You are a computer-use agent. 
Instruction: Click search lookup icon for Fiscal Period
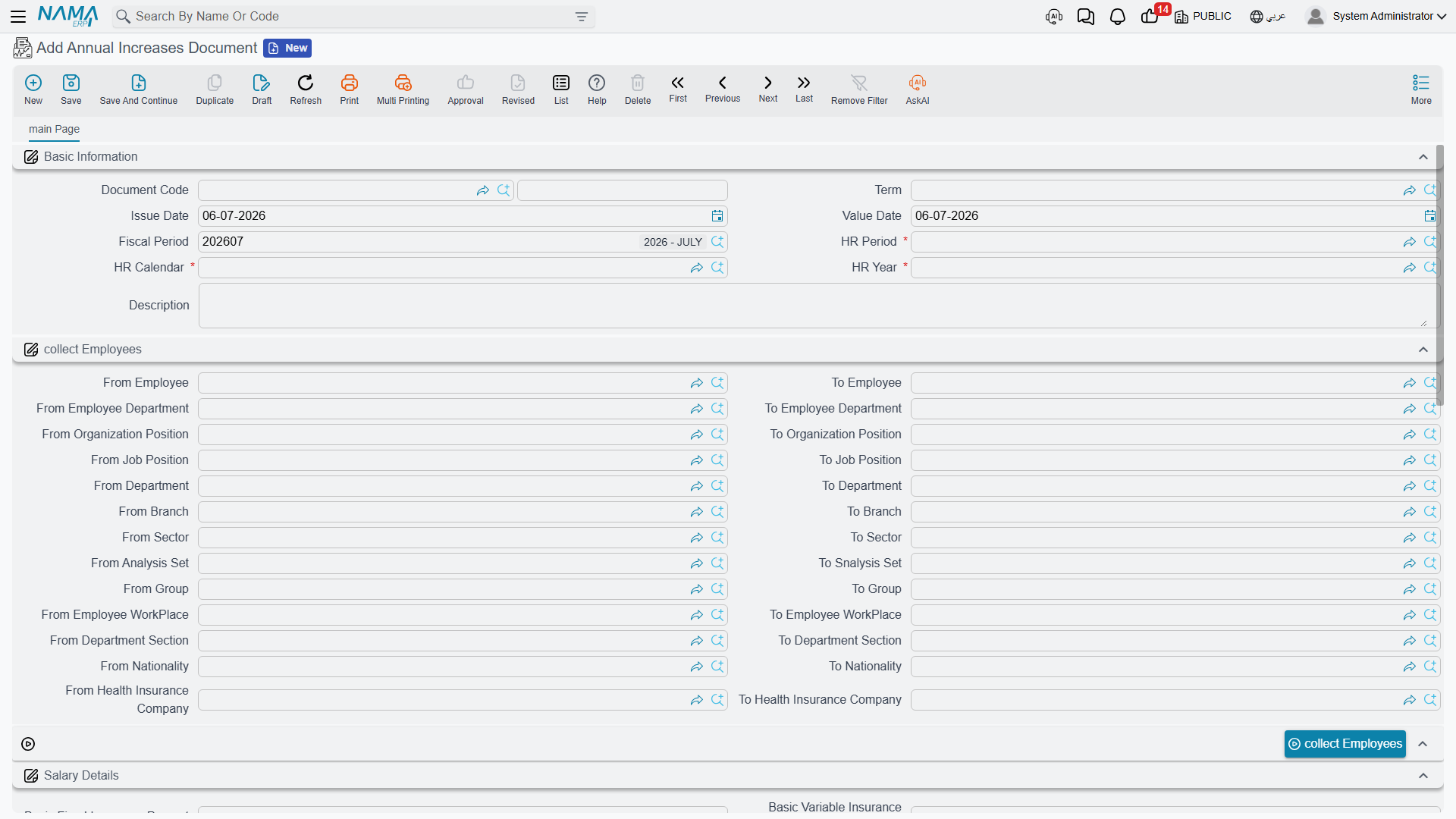[x=717, y=242]
